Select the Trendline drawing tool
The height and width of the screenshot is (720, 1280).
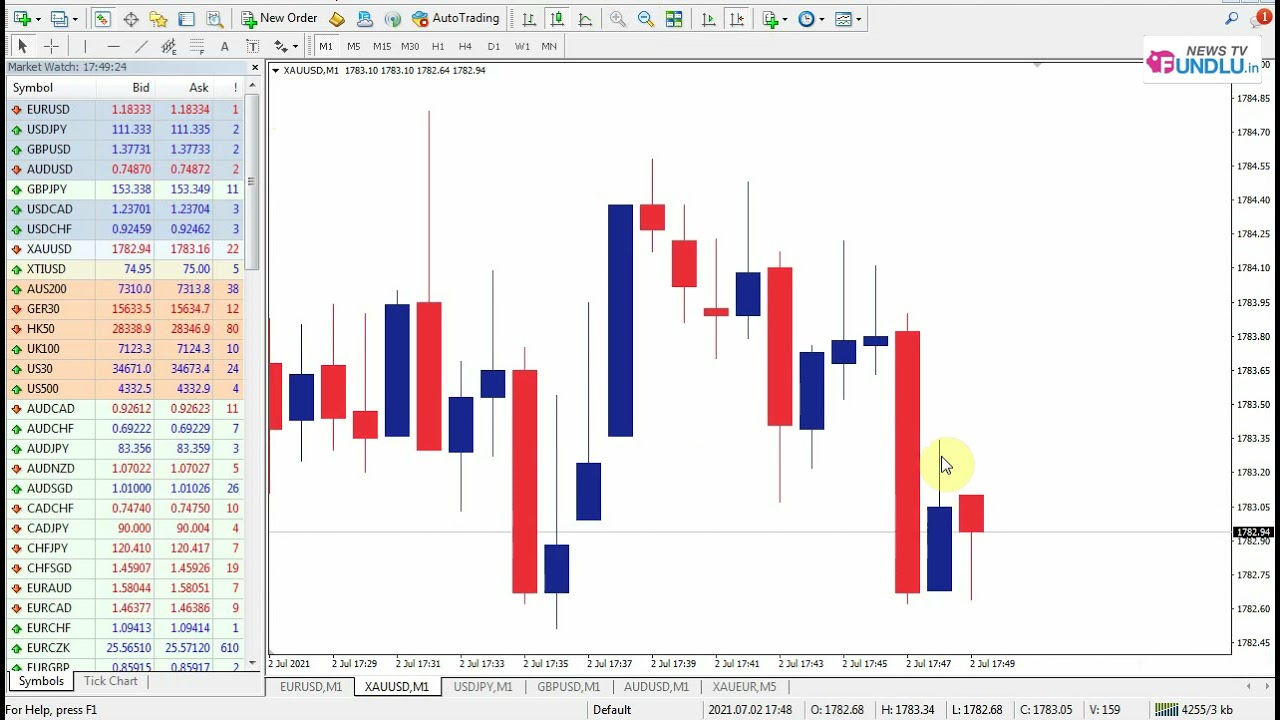pos(141,46)
